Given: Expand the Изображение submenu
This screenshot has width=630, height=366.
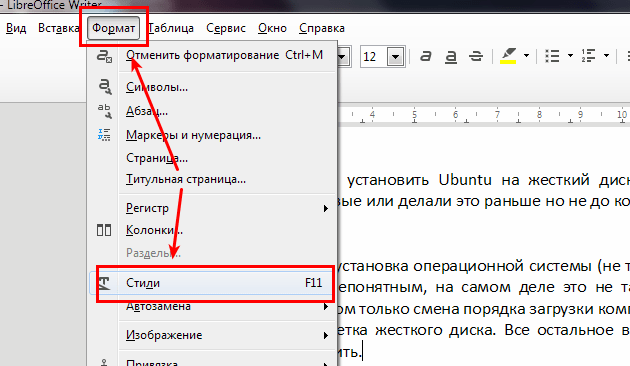Looking at the screenshot, I should click(212, 335).
